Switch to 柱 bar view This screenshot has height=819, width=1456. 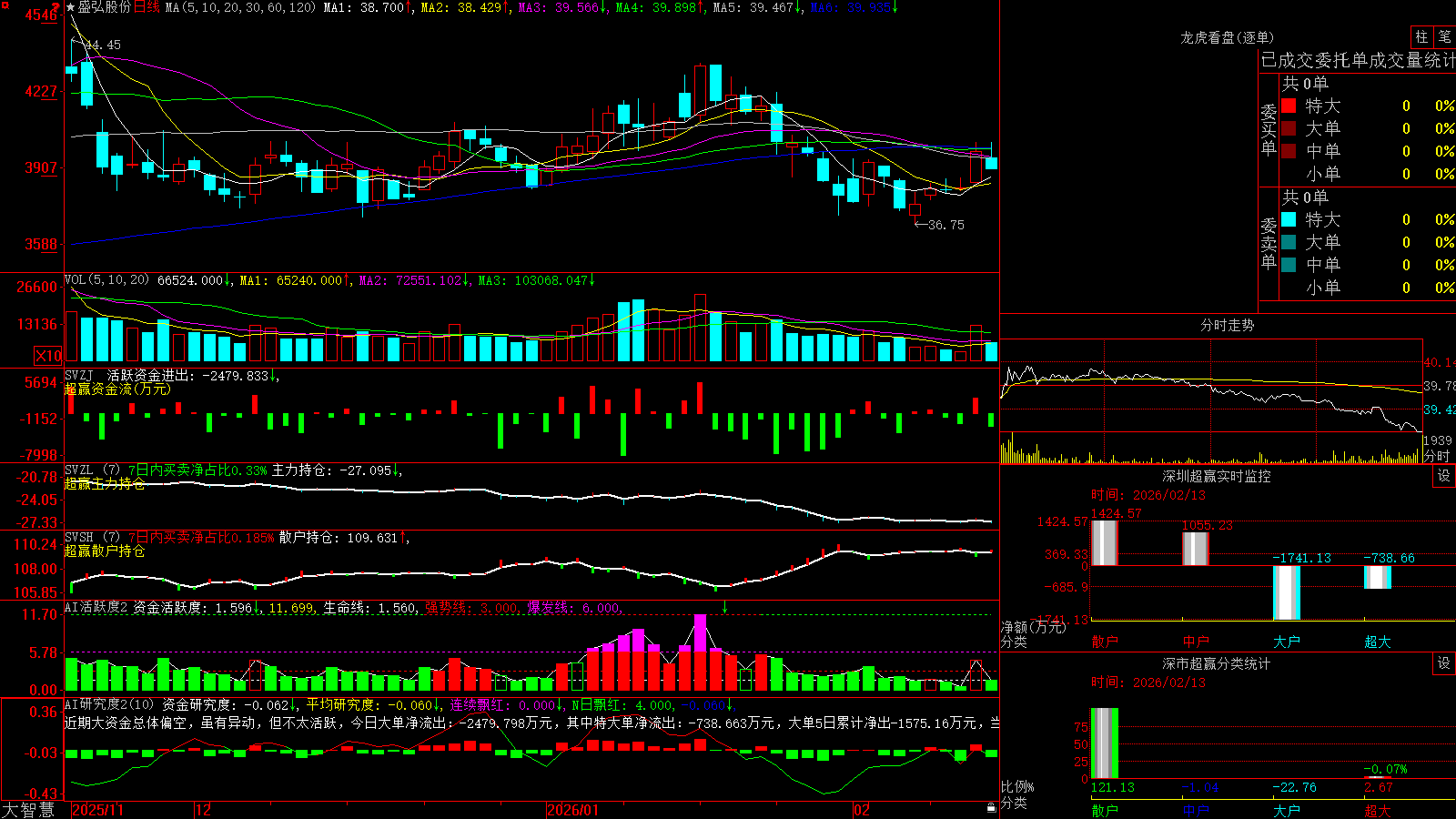click(1421, 37)
